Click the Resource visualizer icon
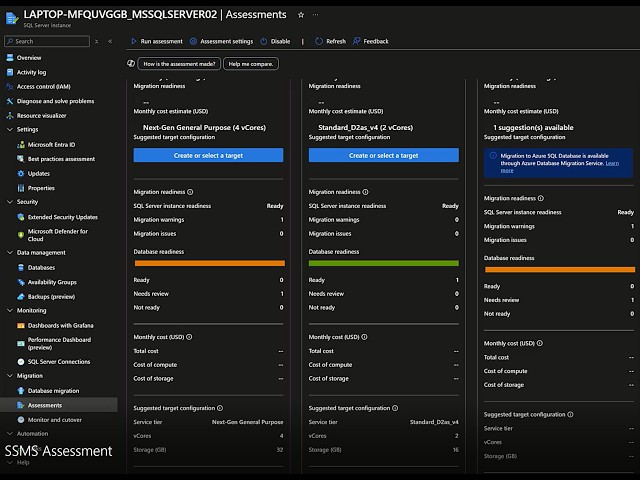The width and height of the screenshot is (640, 480). (x=10, y=116)
